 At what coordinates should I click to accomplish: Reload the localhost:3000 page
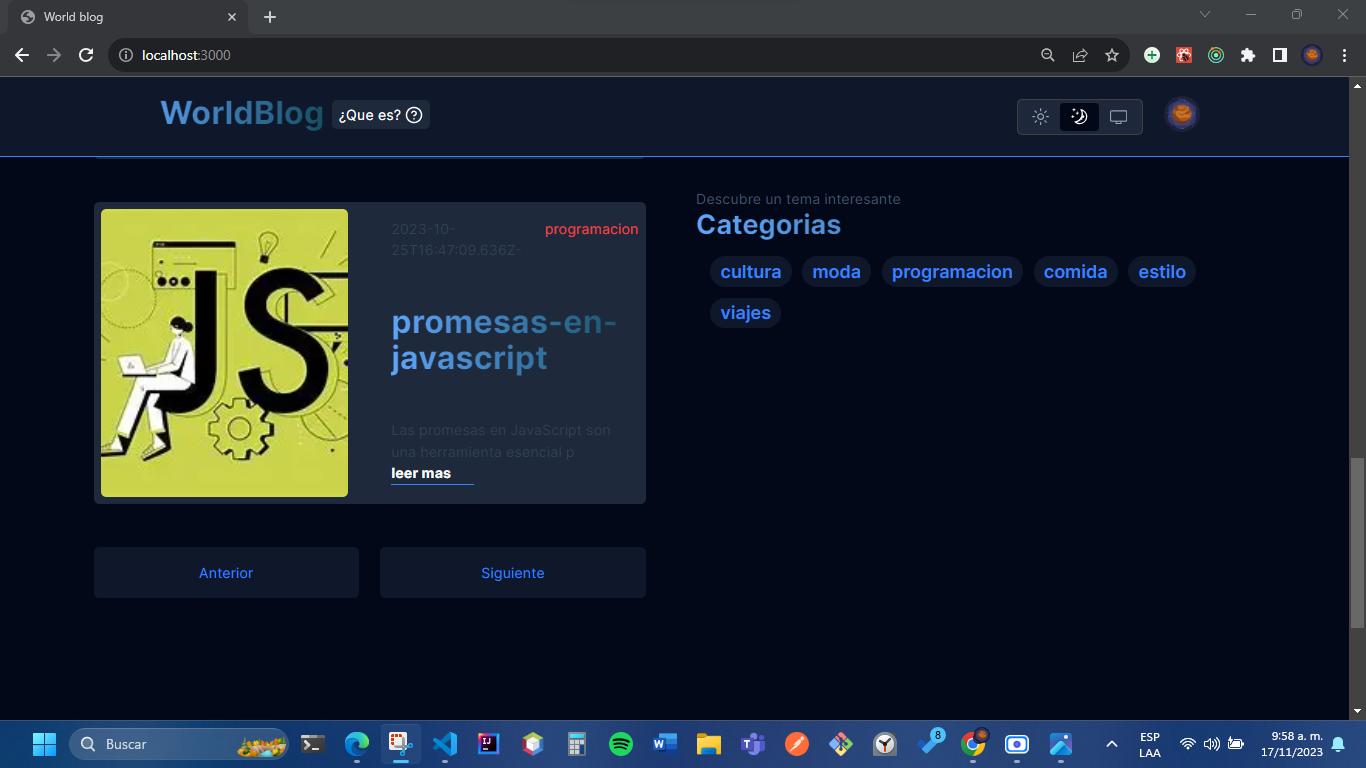pos(86,55)
